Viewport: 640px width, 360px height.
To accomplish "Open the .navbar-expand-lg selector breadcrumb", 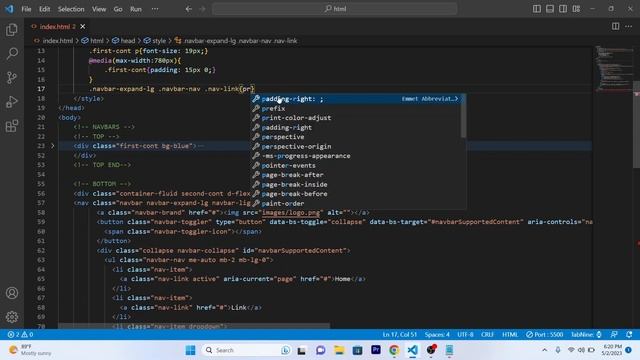I will (236, 41).
